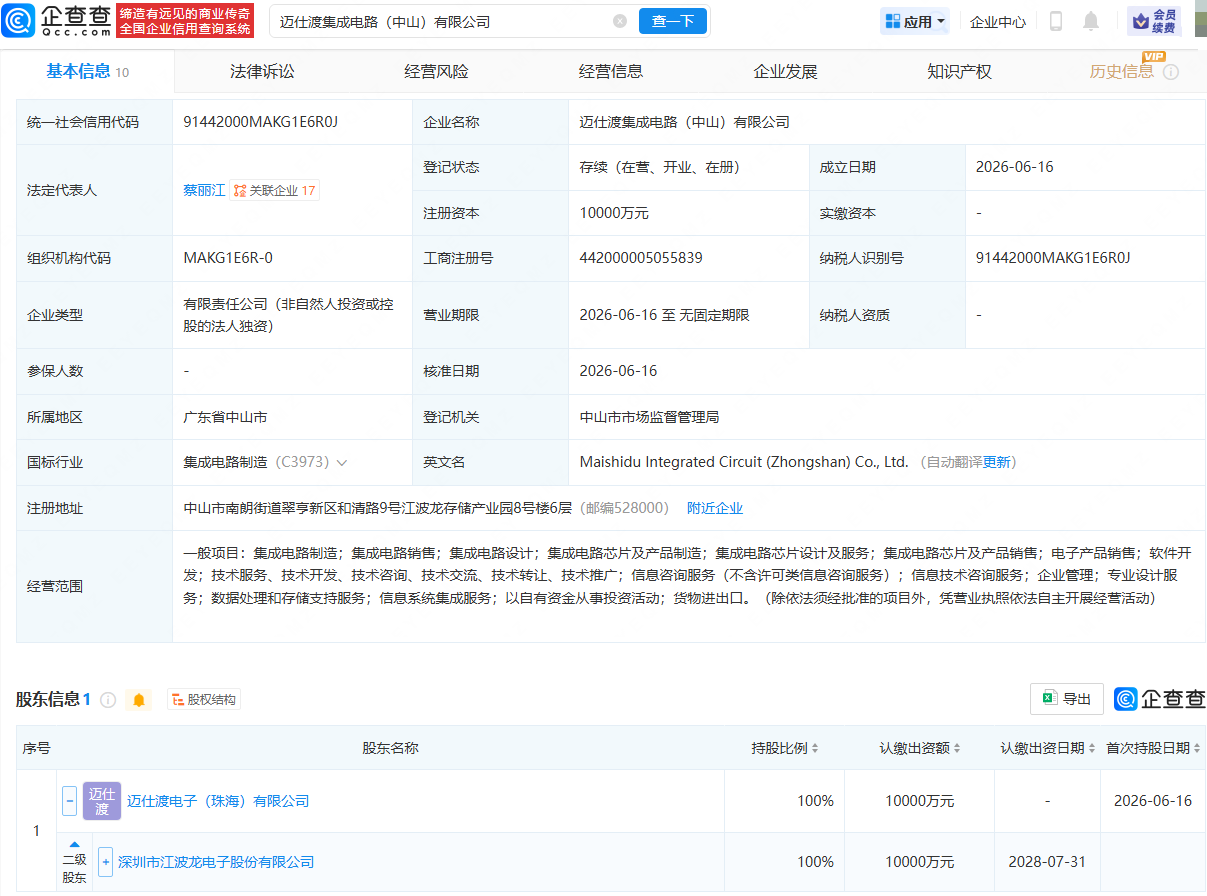
Task: Open the 企业发展 tab
Action: point(785,71)
